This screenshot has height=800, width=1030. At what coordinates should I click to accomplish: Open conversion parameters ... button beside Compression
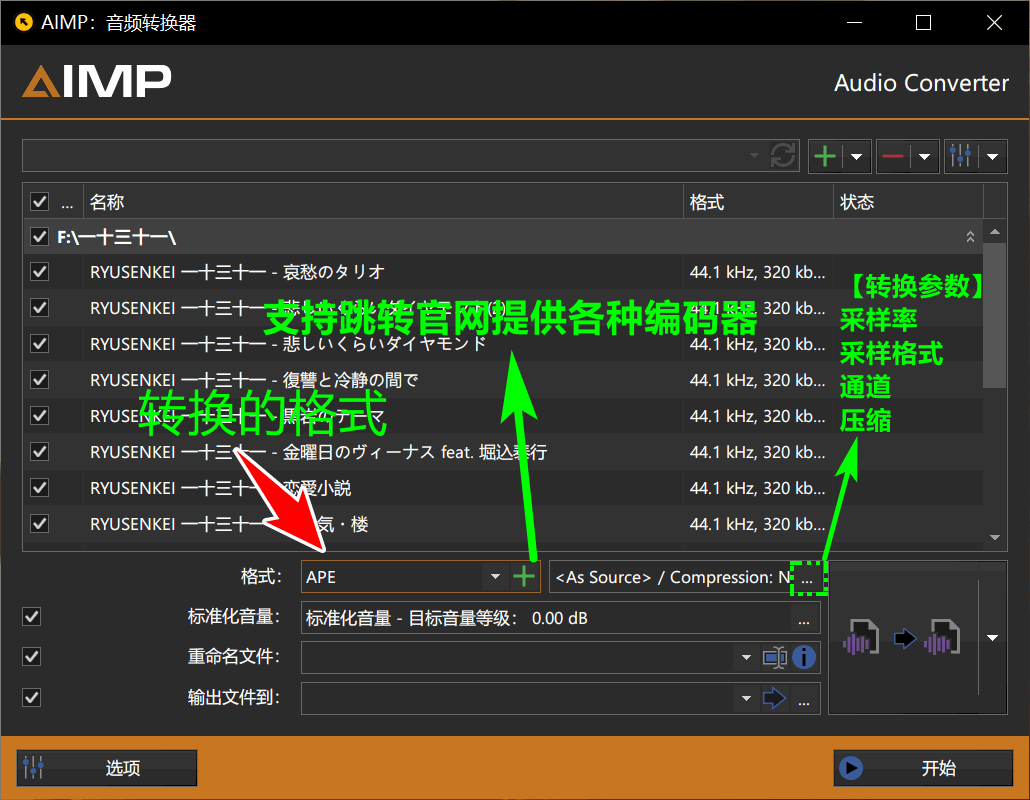click(x=807, y=578)
